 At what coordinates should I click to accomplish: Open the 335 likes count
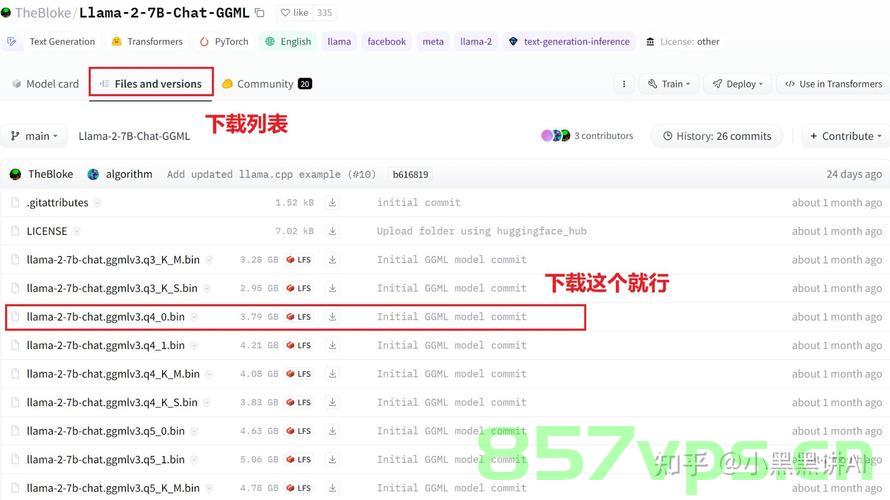(x=325, y=12)
